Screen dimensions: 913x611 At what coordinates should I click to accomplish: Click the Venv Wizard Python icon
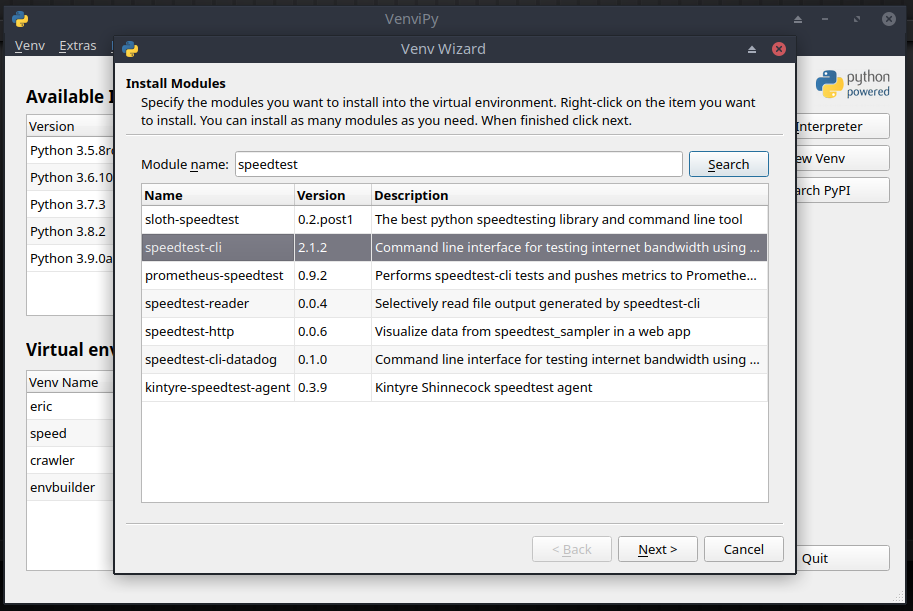pos(130,49)
